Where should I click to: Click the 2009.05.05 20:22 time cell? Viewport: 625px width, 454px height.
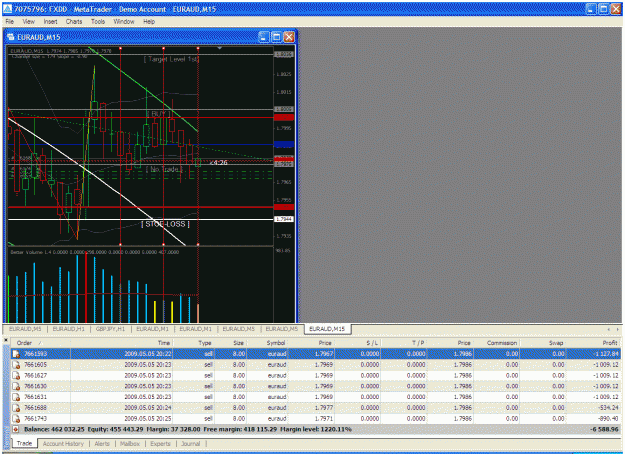[147, 354]
